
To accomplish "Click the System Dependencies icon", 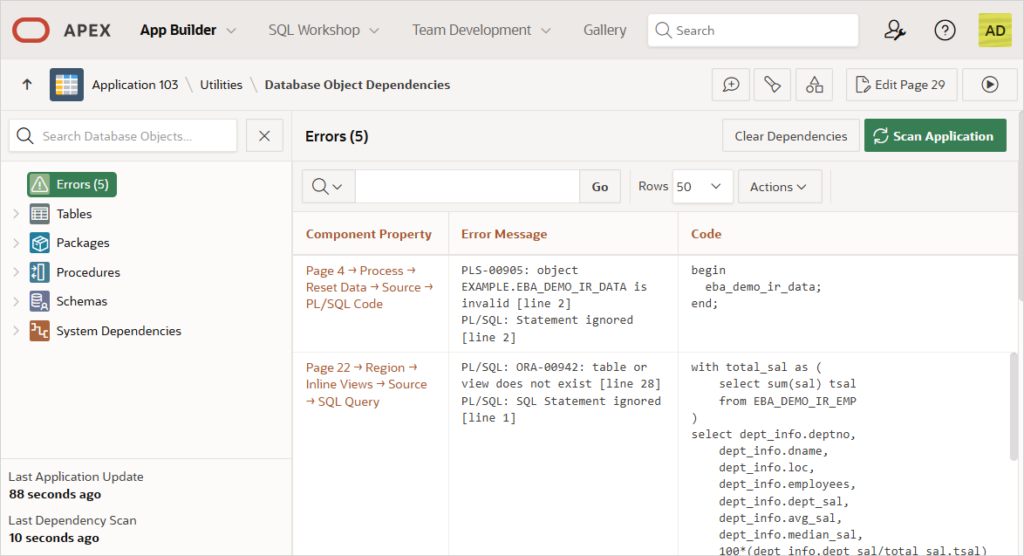I will 39,331.
